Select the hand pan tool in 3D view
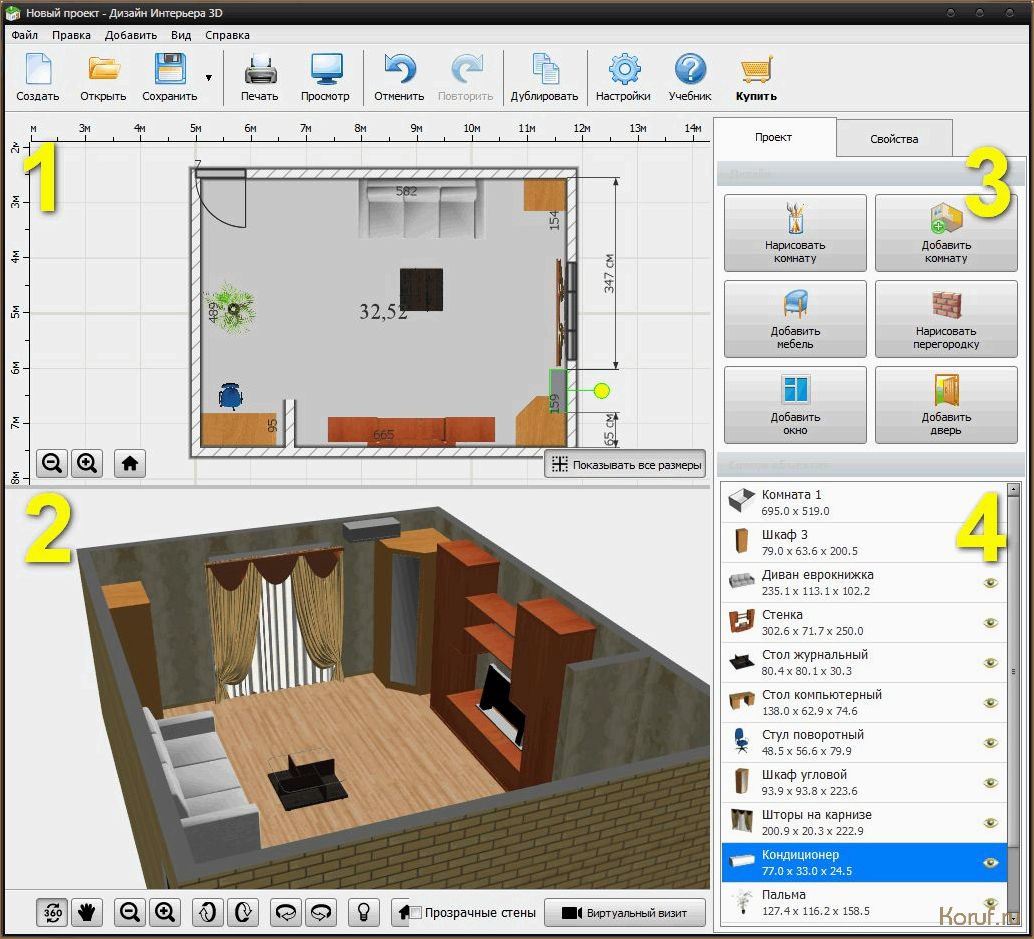Viewport: 1034px width, 939px height. coord(88,912)
